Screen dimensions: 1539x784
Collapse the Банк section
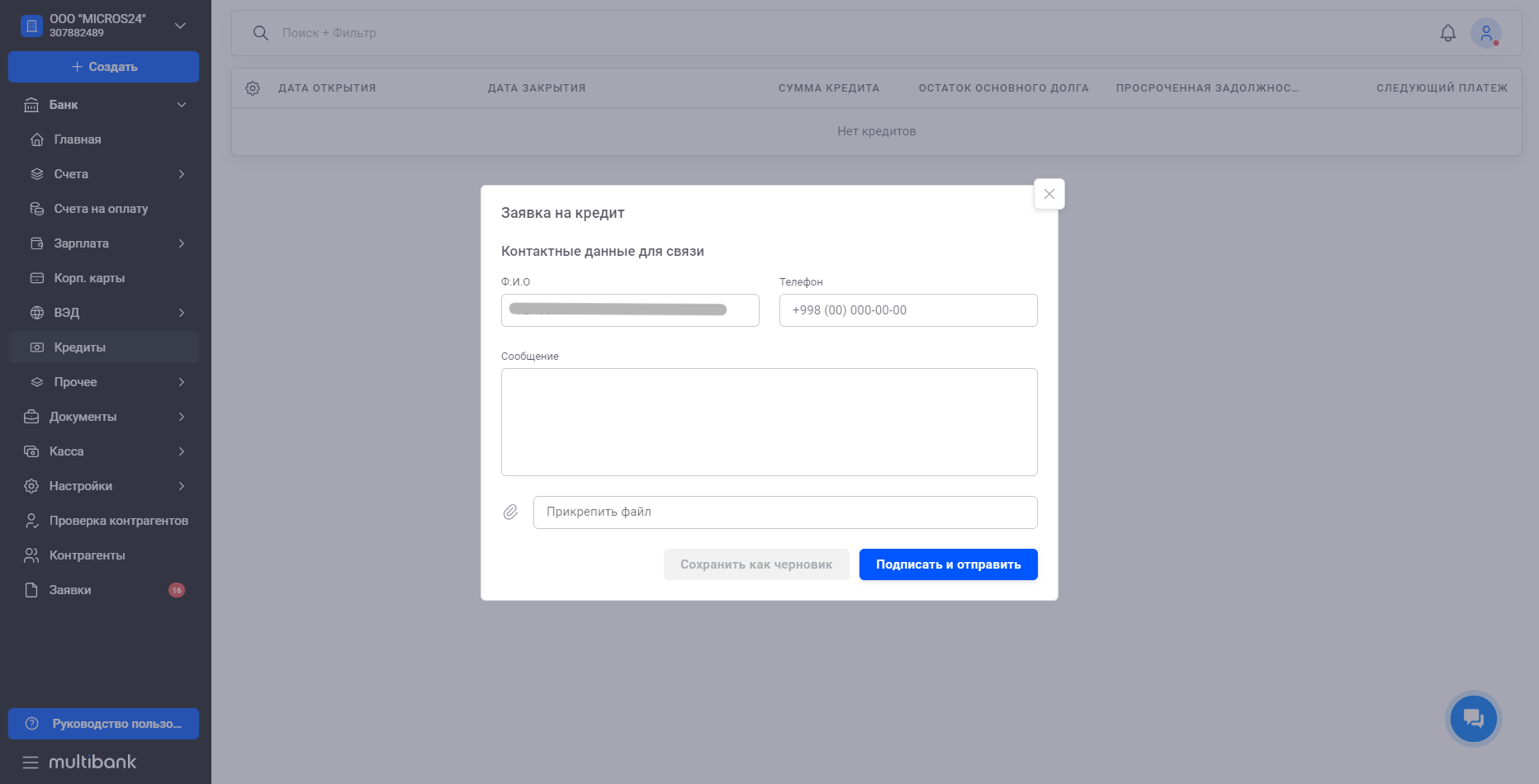point(182,105)
